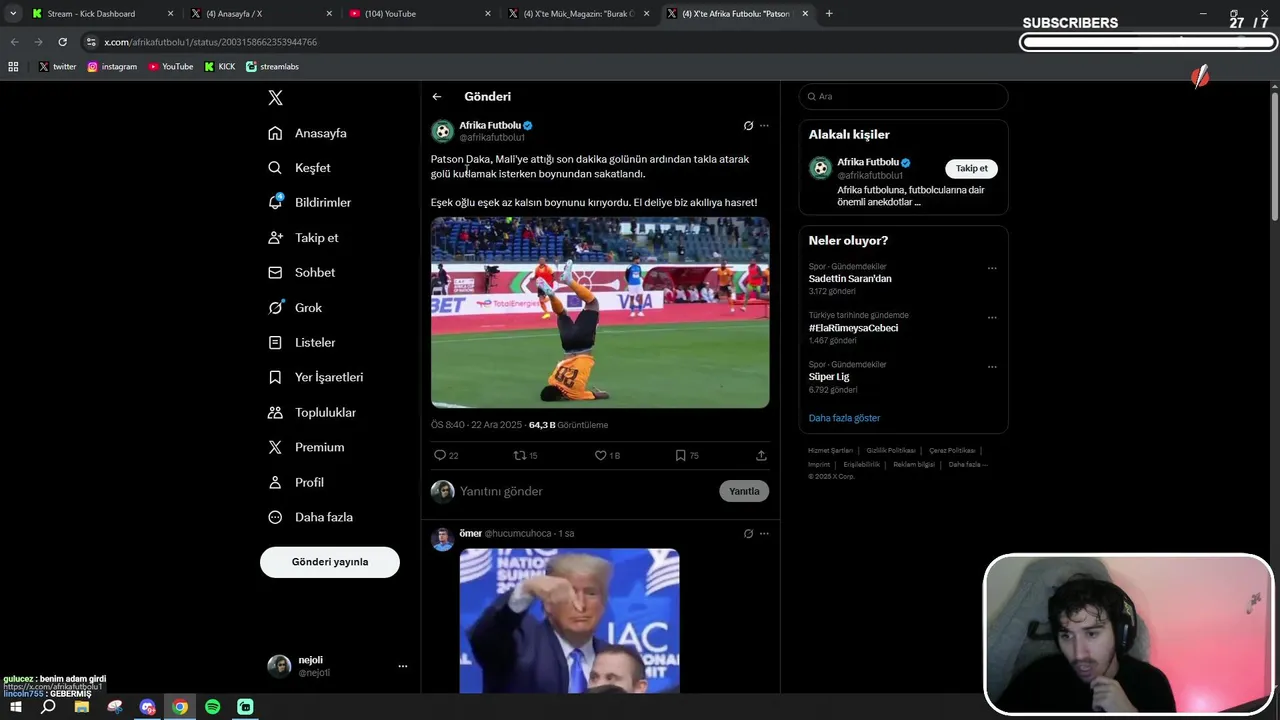The width and height of the screenshot is (1280, 720).
Task: Click Grok icon on Afrika Futbolu post
Action: 748,126
